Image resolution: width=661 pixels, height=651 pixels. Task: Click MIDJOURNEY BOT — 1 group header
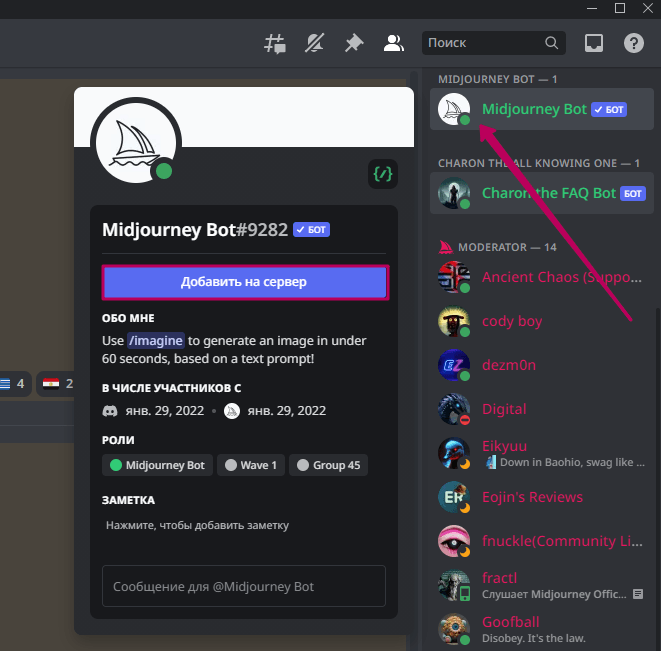(497, 79)
